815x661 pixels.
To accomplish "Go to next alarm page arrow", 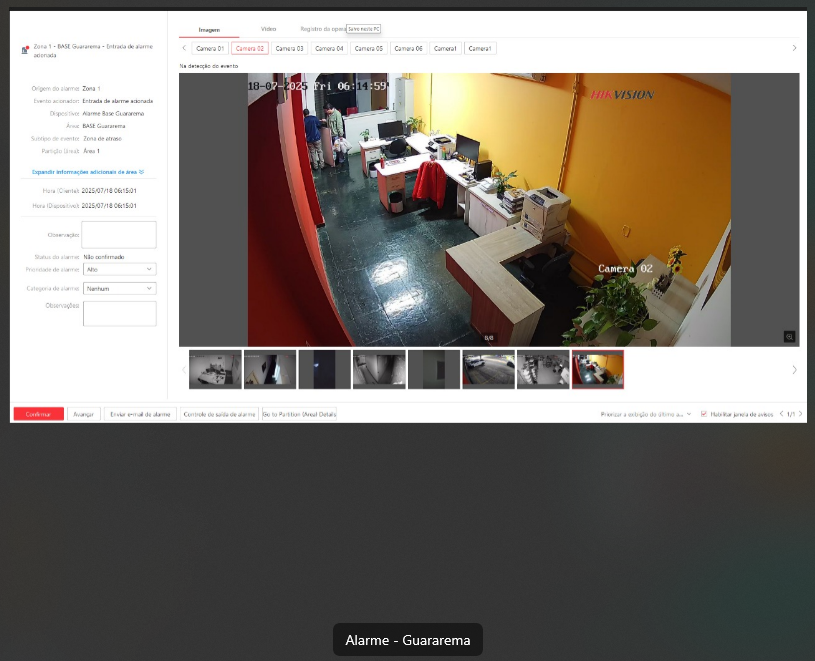I will (x=800, y=413).
